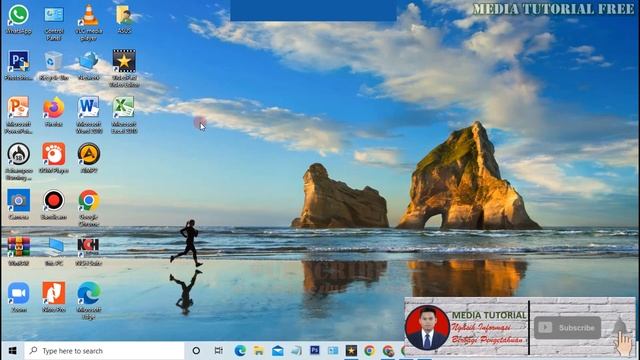
Task: Switch to Photoshop on the taskbar
Action: tap(315, 350)
